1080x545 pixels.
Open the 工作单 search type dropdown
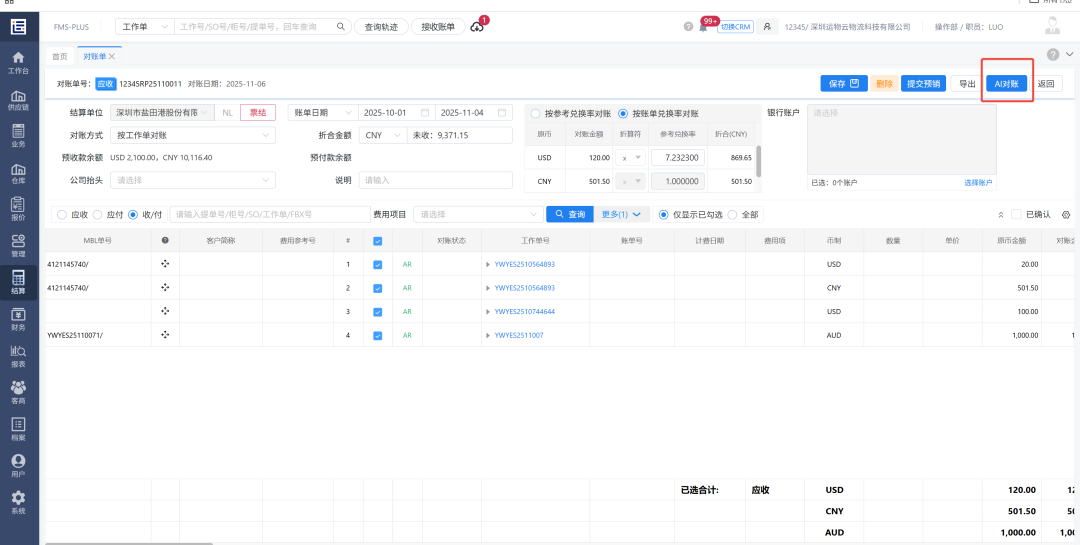click(x=145, y=27)
